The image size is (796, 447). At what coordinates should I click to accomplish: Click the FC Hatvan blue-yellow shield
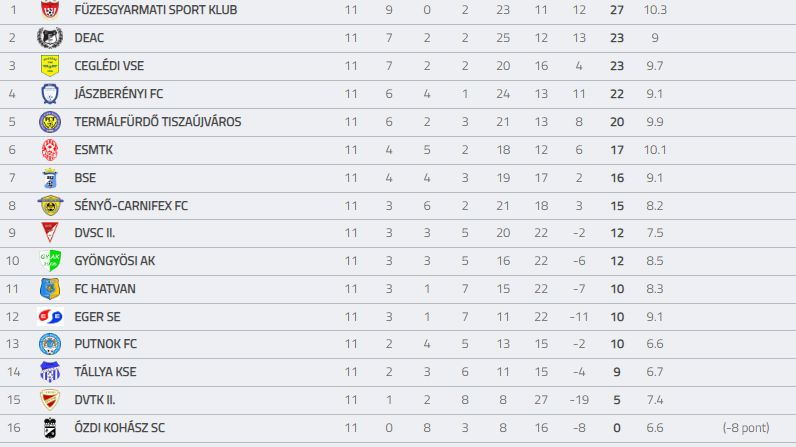(50, 288)
